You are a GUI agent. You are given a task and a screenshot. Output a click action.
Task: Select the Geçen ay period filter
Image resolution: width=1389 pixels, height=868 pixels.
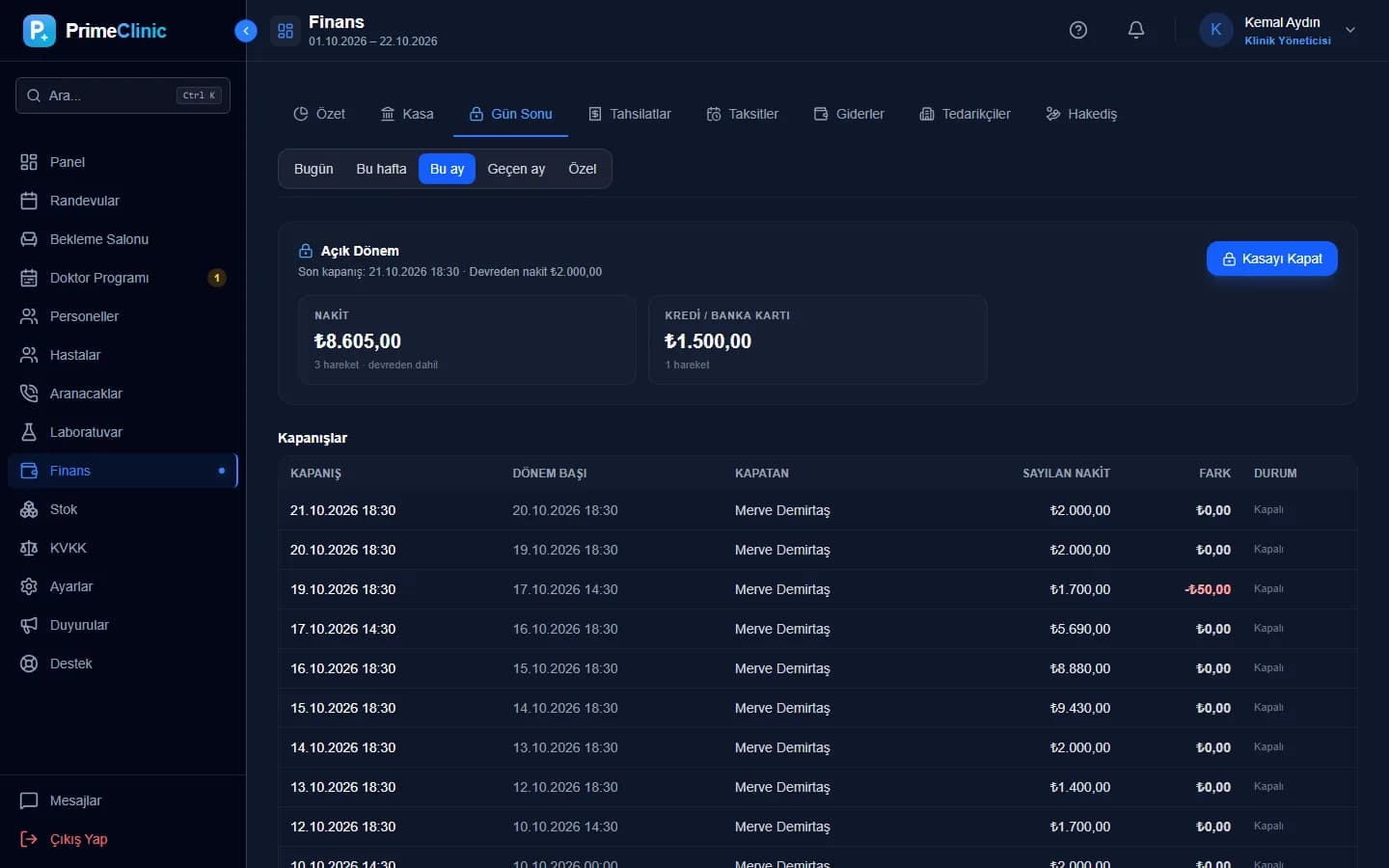click(516, 169)
